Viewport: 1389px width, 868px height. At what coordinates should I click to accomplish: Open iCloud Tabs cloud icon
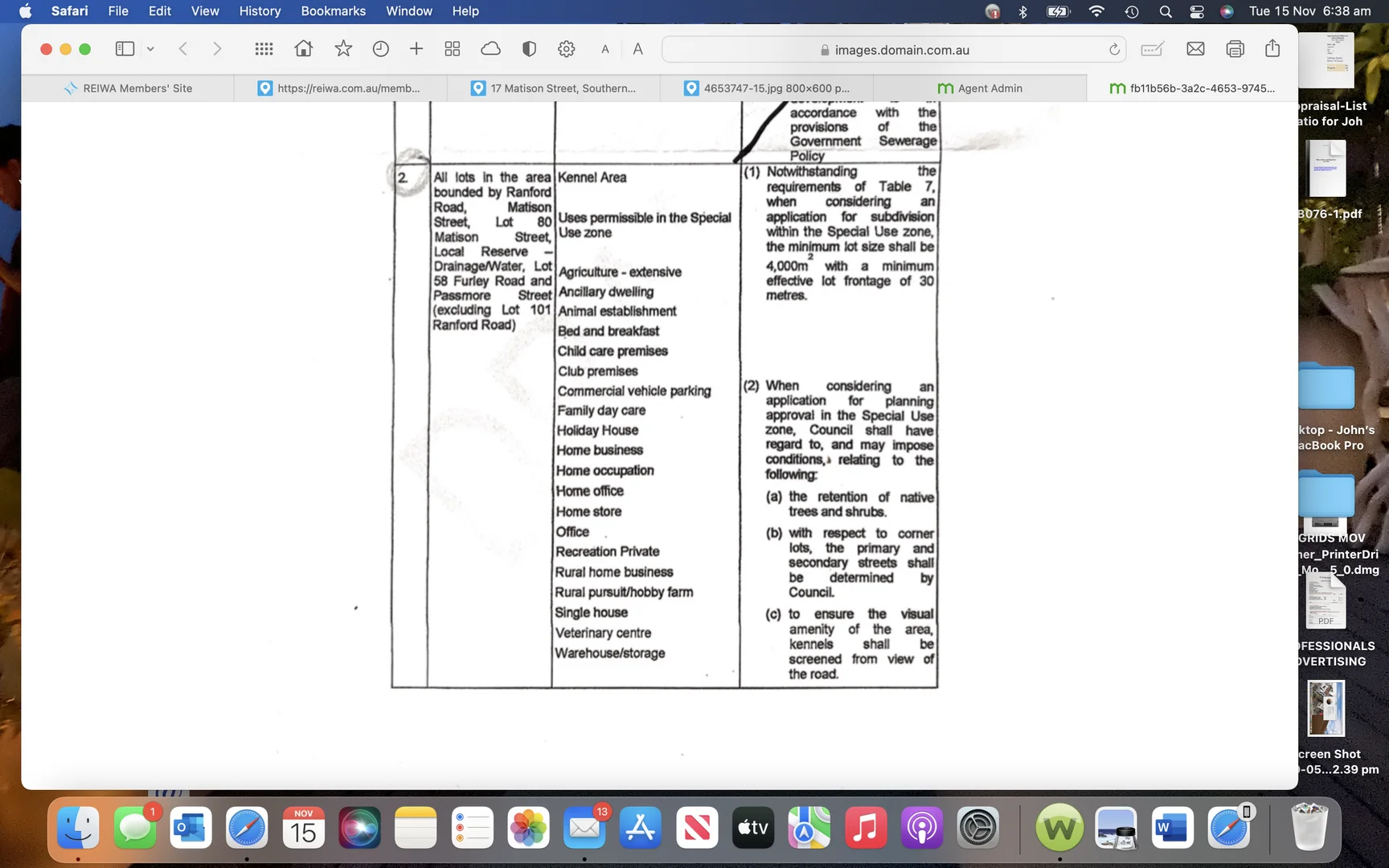click(x=490, y=49)
